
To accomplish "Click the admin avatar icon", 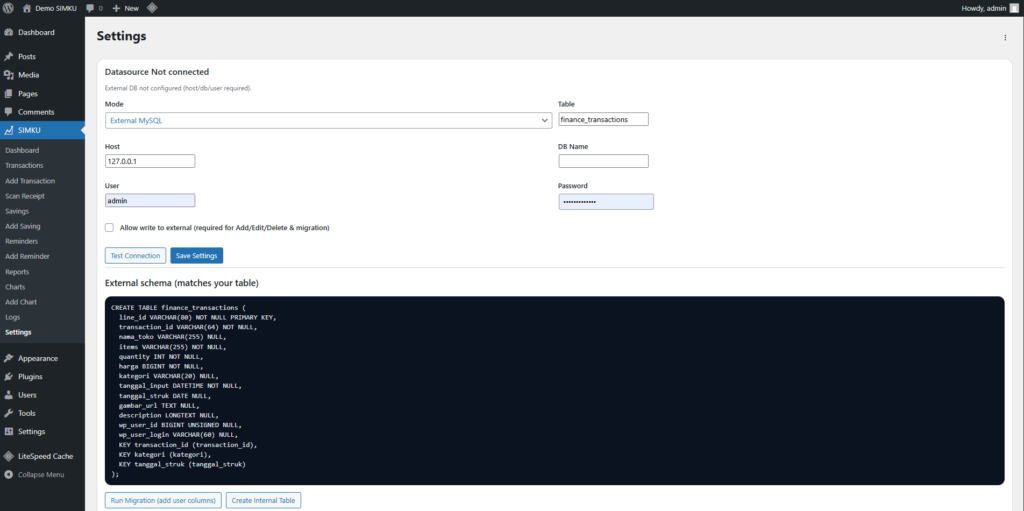I will click(1014, 8).
